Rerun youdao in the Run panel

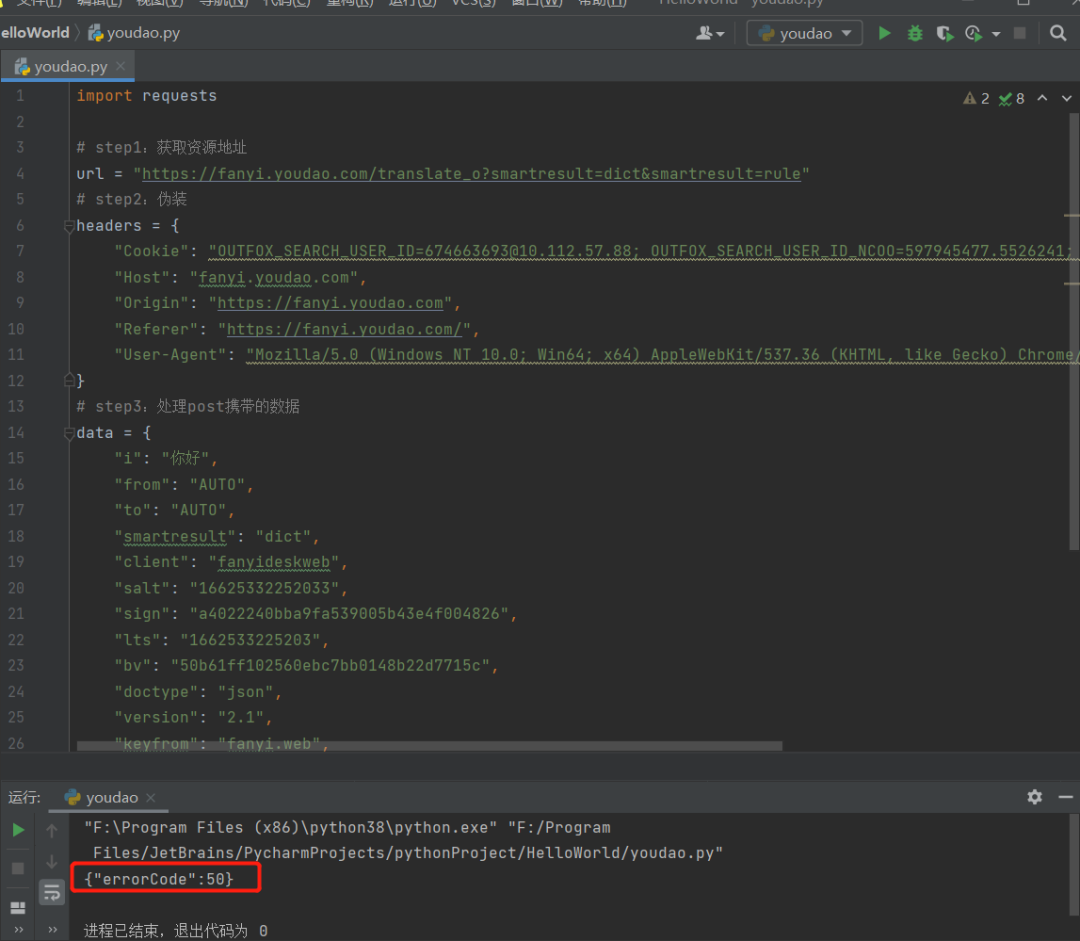(18, 829)
